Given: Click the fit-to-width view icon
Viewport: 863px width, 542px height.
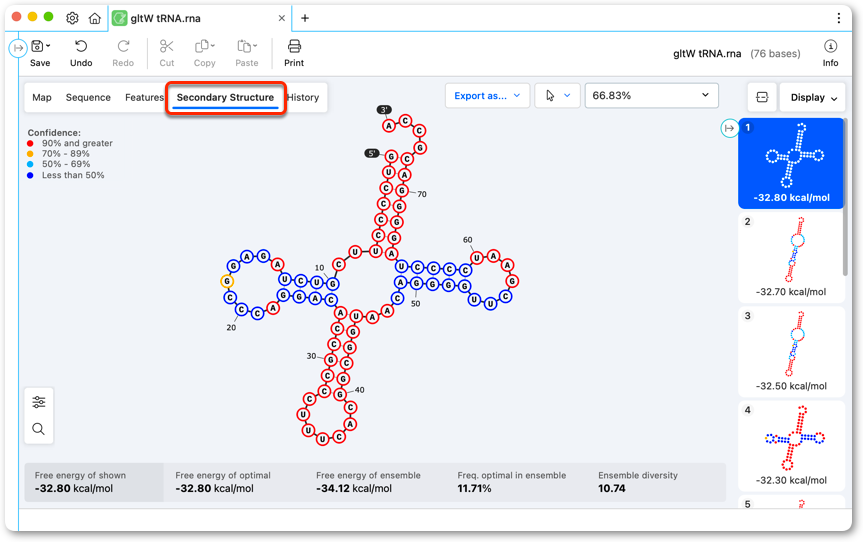Looking at the screenshot, I should (762, 97).
